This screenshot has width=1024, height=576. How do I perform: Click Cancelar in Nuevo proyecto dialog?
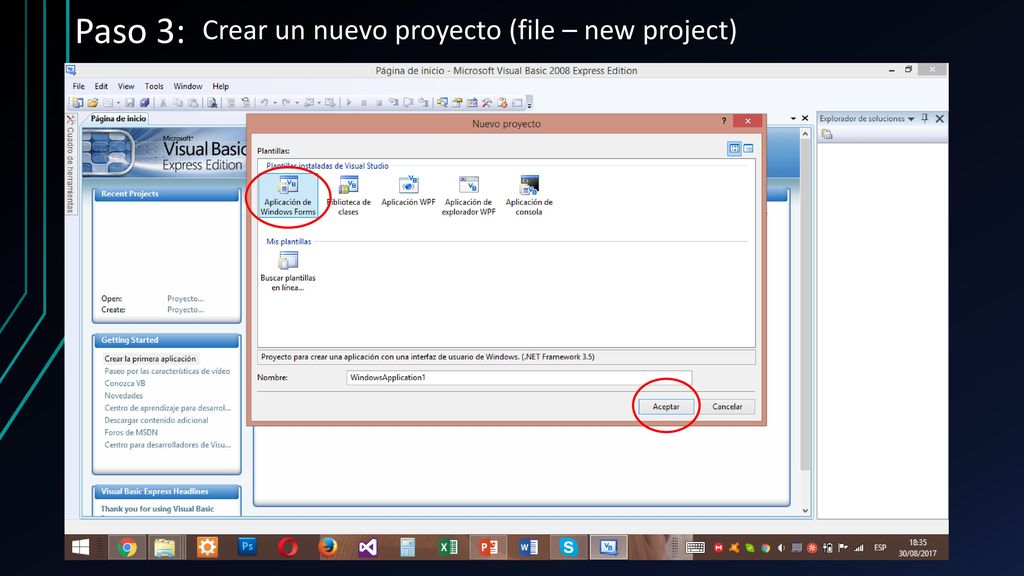727,406
